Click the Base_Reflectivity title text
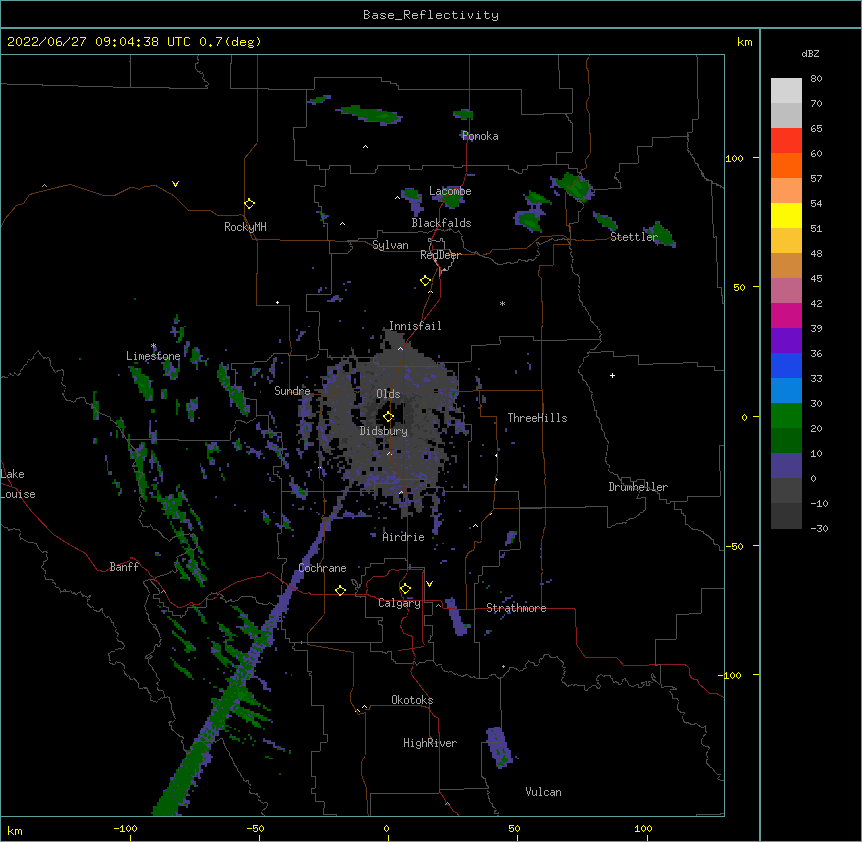Image resolution: width=862 pixels, height=842 pixels. pos(431,15)
